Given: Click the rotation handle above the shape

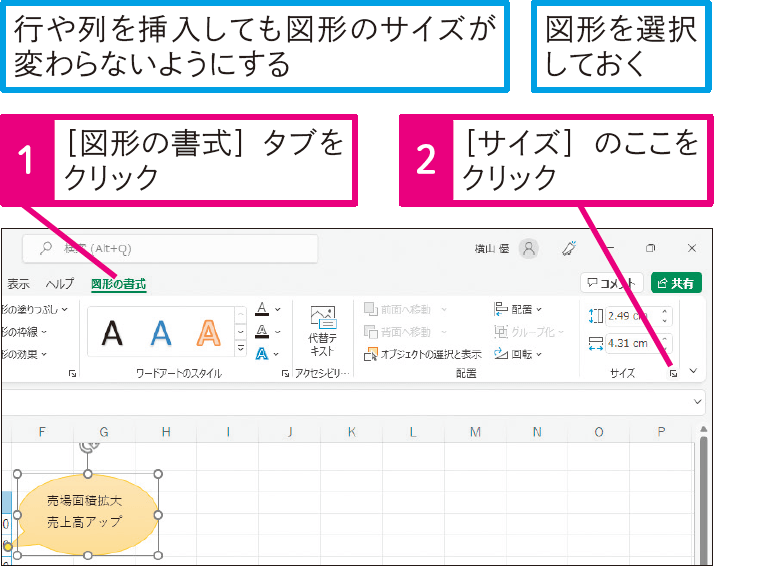Looking at the screenshot, I should point(88,447).
